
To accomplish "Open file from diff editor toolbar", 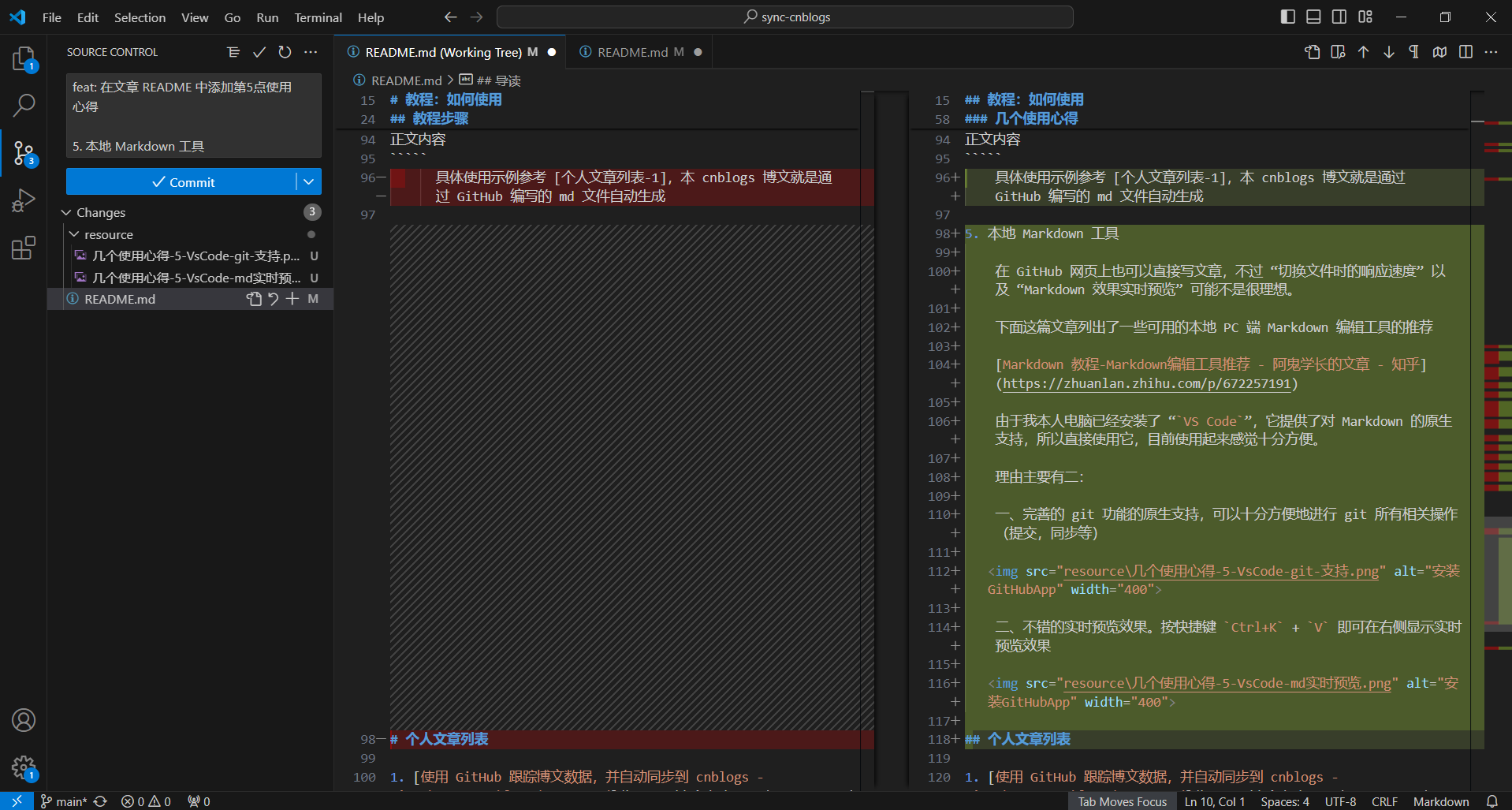I will coord(1313,52).
